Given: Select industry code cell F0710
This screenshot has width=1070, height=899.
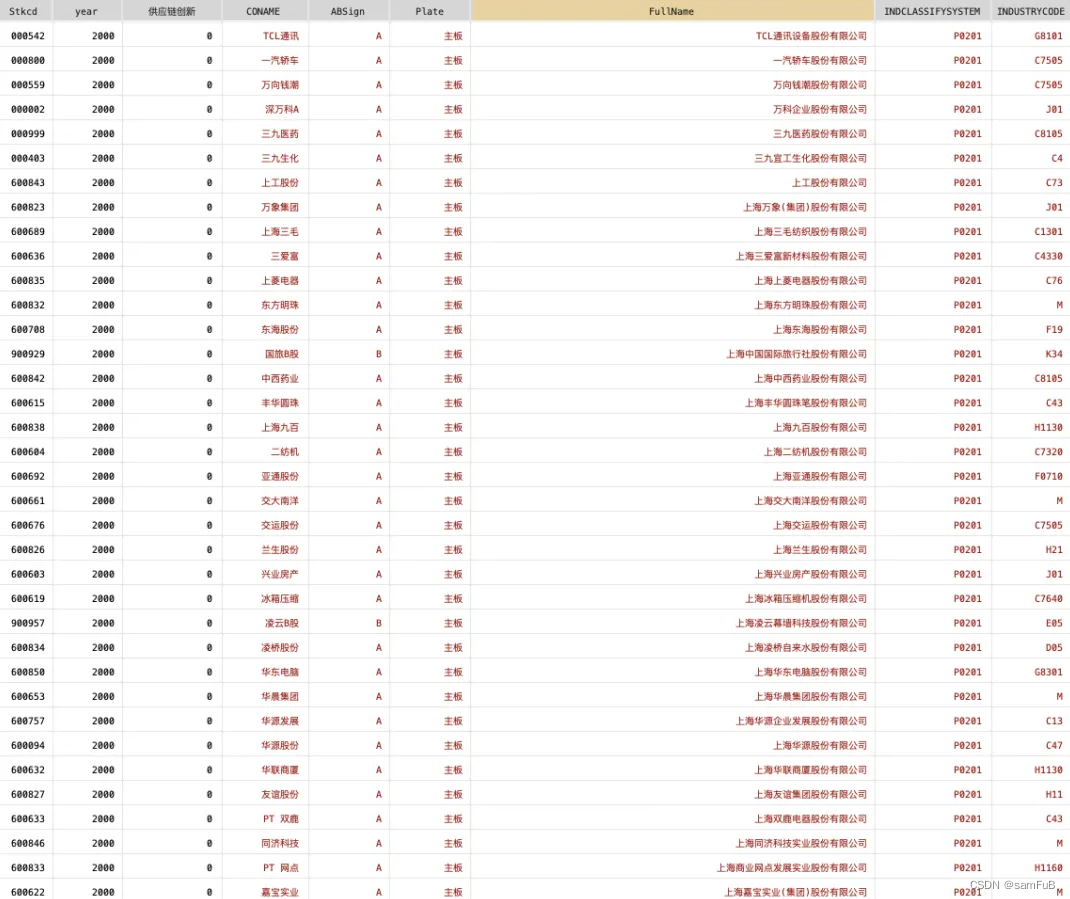Looking at the screenshot, I should coord(1048,476).
